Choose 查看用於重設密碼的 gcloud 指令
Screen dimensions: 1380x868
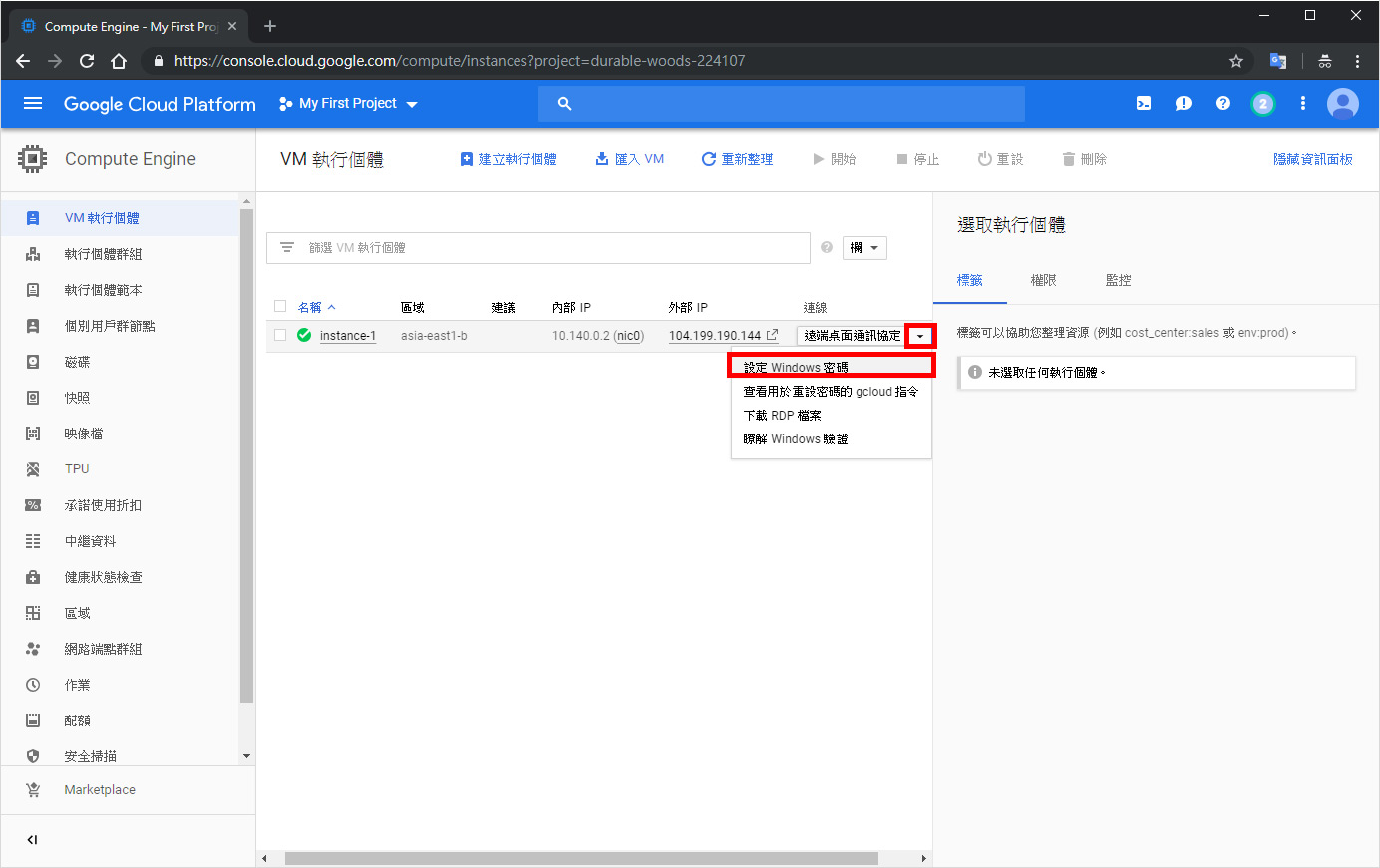tap(832, 392)
